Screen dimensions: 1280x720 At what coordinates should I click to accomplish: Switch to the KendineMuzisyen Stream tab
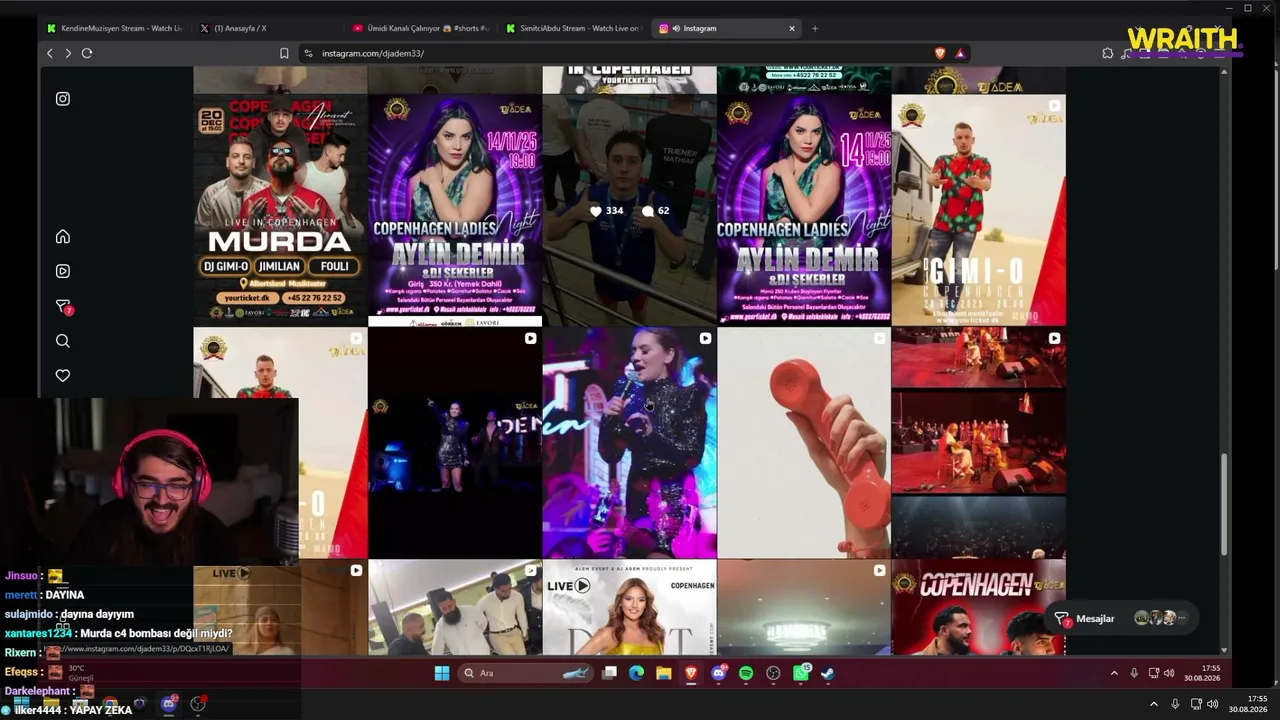point(113,28)
